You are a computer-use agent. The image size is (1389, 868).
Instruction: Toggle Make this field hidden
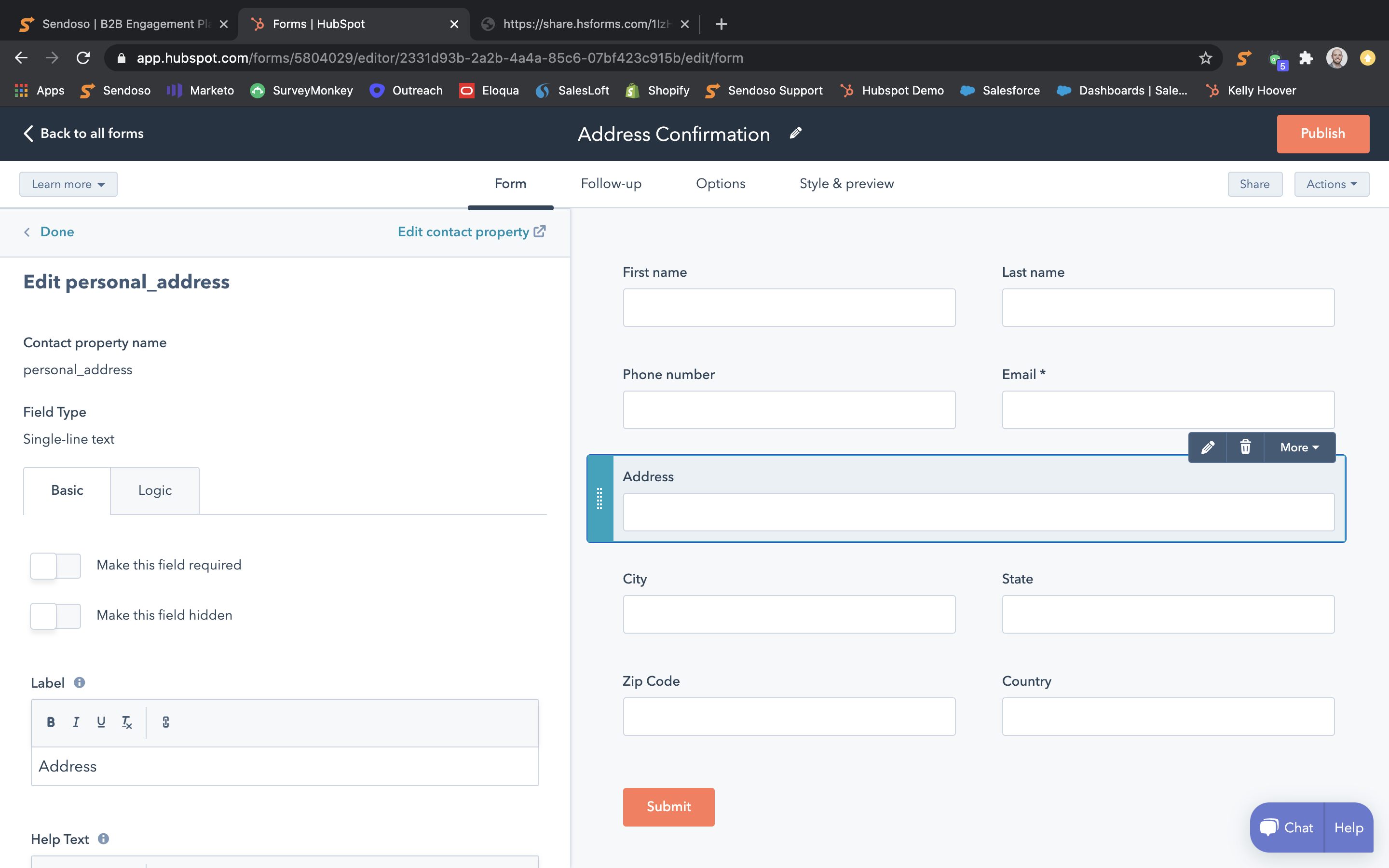pyautogui.click(x=55, y=615)
